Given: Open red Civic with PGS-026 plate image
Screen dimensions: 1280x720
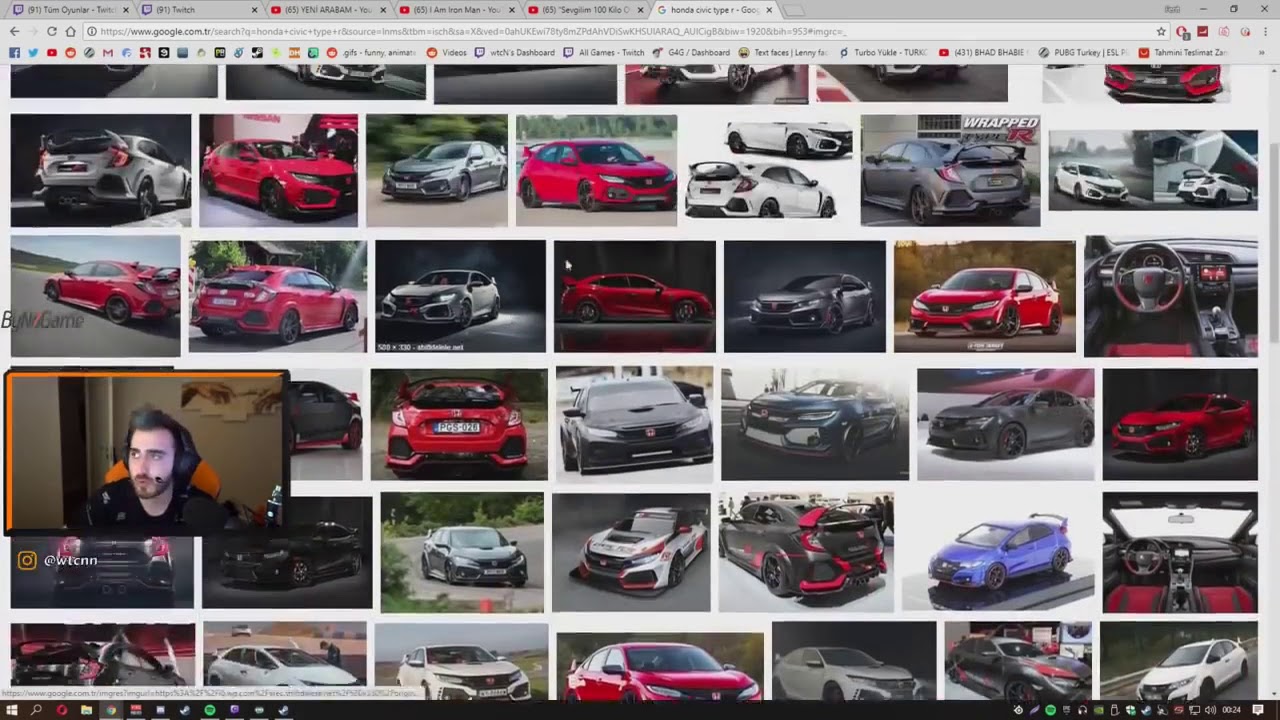Looking at the screenshot, I should coord(459,424).
